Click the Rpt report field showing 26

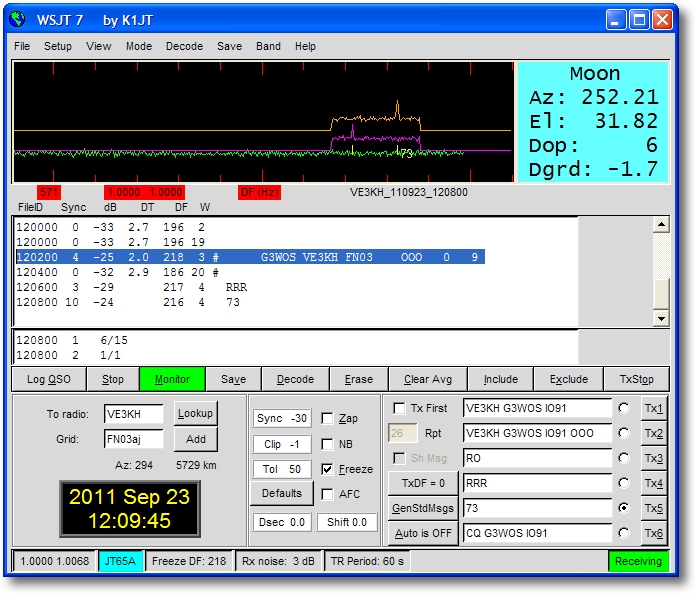coord(403,433)
